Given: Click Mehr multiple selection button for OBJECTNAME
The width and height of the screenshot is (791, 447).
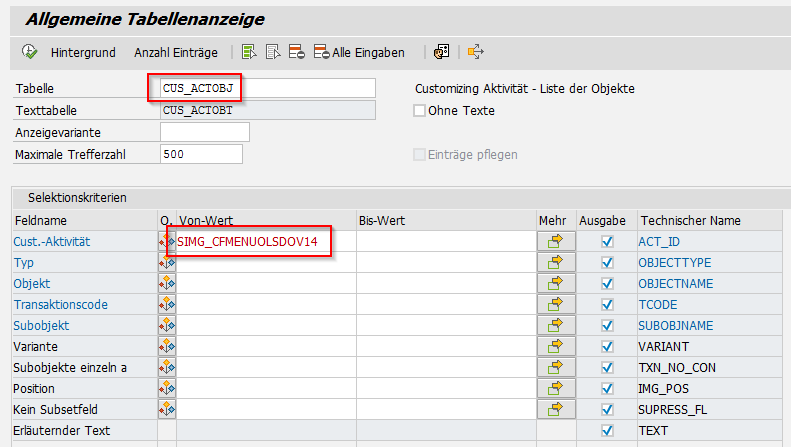Looking at the screenshot, I should 556,284.
